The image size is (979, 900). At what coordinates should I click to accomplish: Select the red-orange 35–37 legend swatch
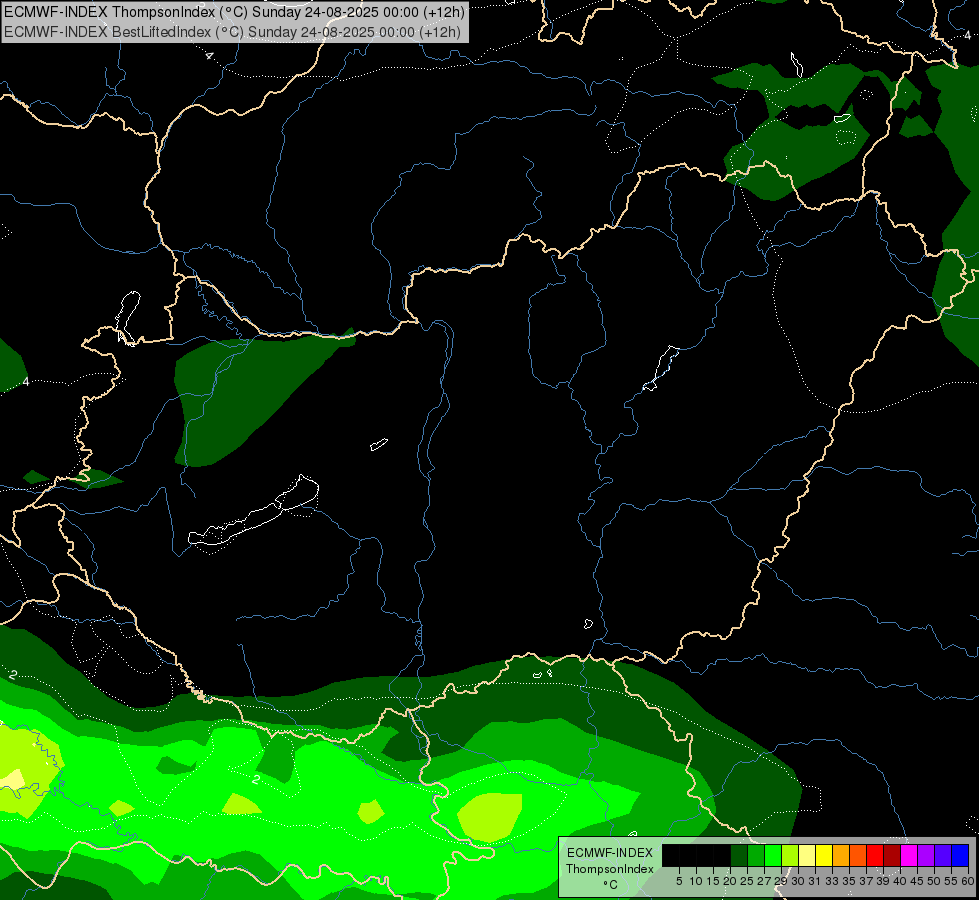click(858, 855)
